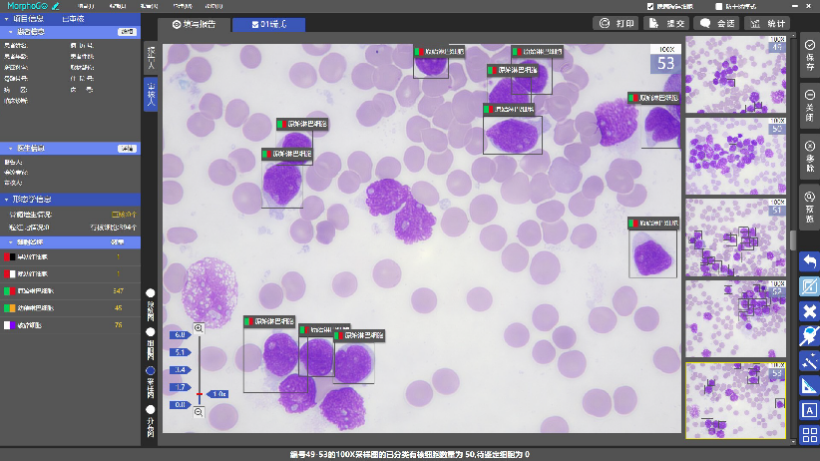Viewport: 820px width, 461px height.
Task: Select cell class row with count 76
Action: coord(70,325)
